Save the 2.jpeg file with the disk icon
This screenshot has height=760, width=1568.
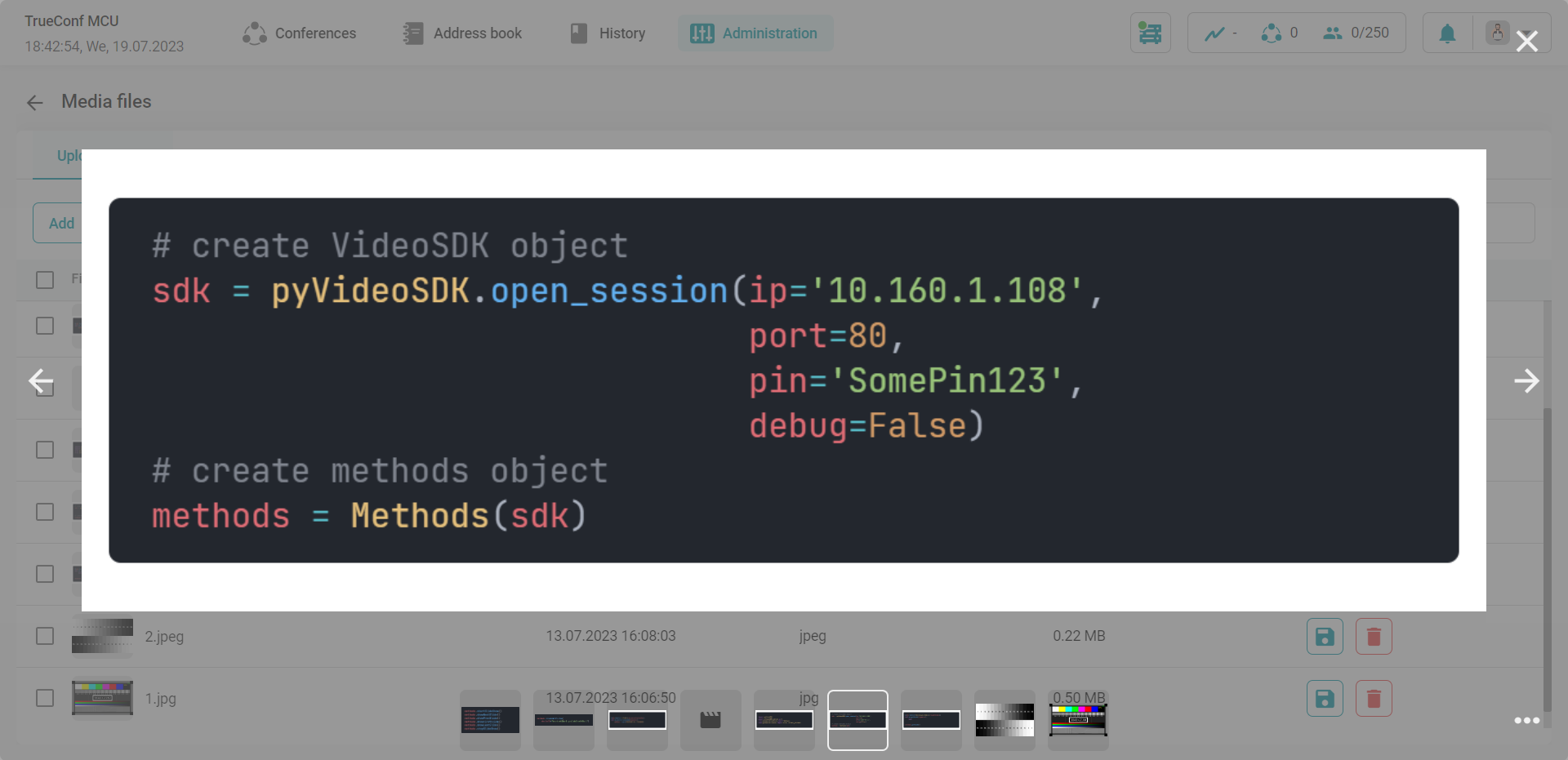tap(1325, 637)
